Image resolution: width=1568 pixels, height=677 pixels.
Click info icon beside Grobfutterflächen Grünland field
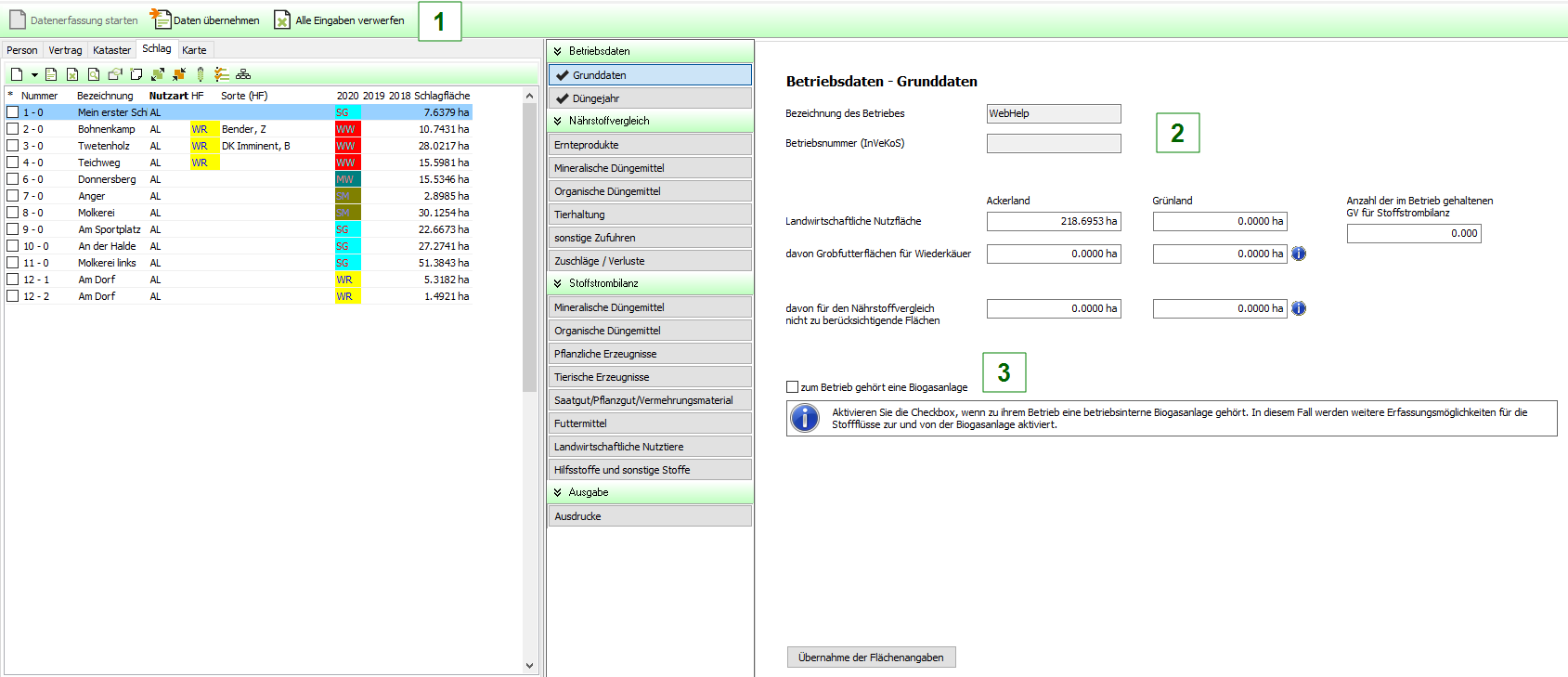[1299, 254]
